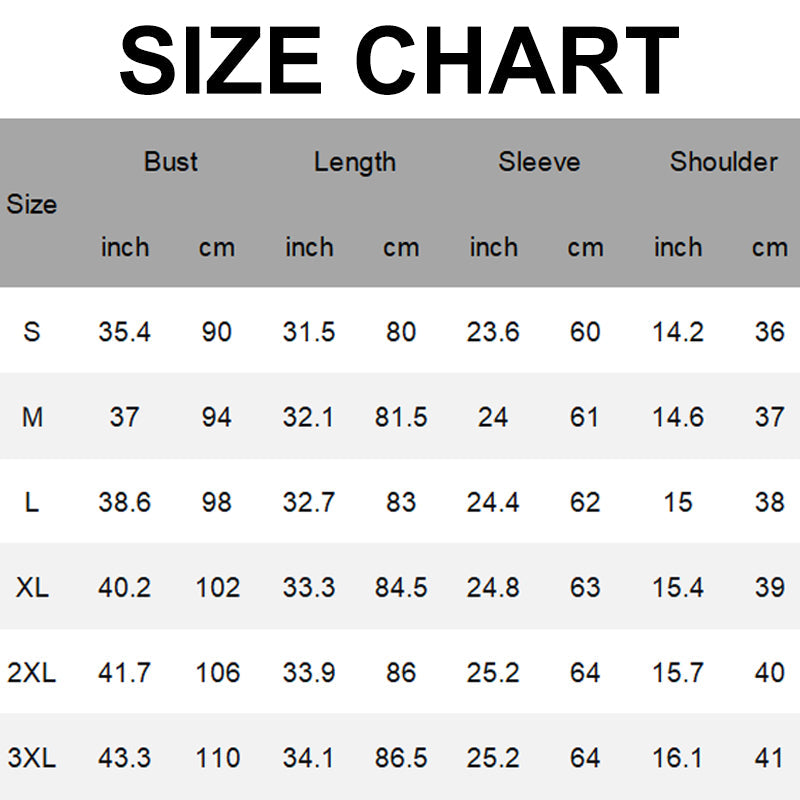Image resolution: width=800 pixels, height=800 pixels.
Task: Click the Size header label
Action: tap(32, 205)
